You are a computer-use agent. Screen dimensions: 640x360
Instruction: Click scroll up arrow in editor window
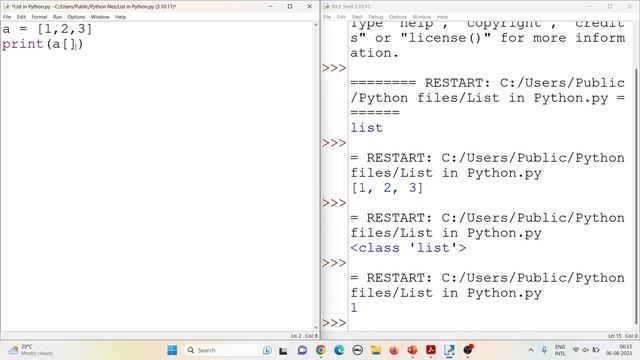point(316,25)
